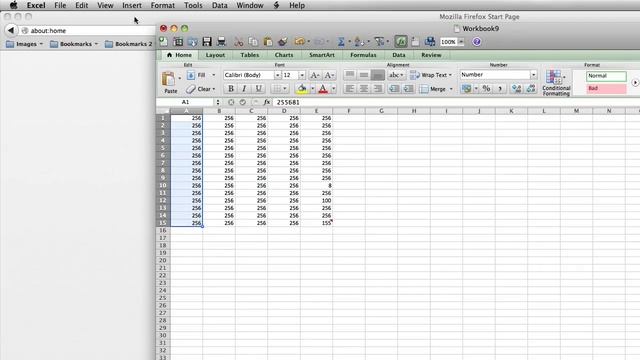Toggle Underline formatting
The height and width of the screenshot is (360, 640).
pos(258,89)
